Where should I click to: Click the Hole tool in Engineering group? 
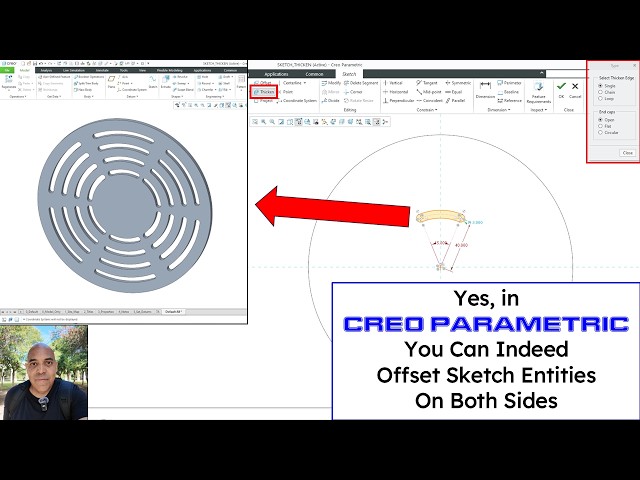tap(203, 76)
